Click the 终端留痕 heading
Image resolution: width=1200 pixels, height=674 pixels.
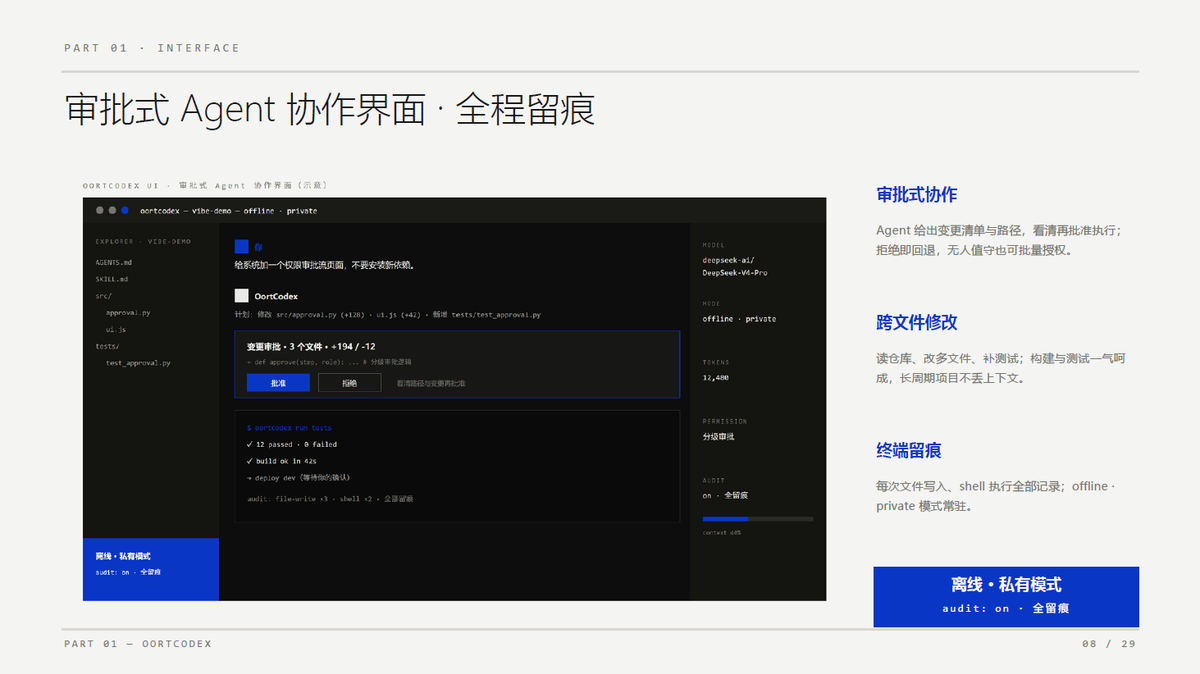(909, 451)
